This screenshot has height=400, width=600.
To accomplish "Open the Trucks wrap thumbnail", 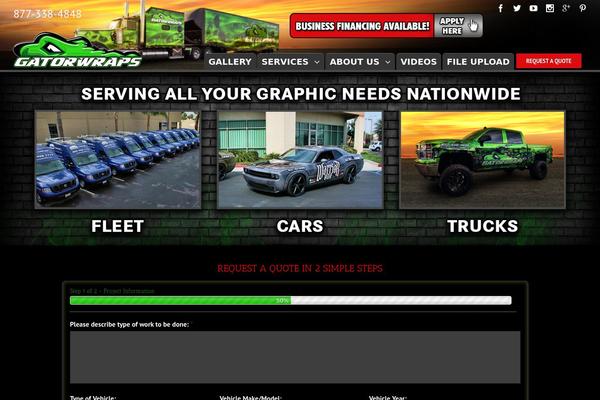I will [482, 160].
